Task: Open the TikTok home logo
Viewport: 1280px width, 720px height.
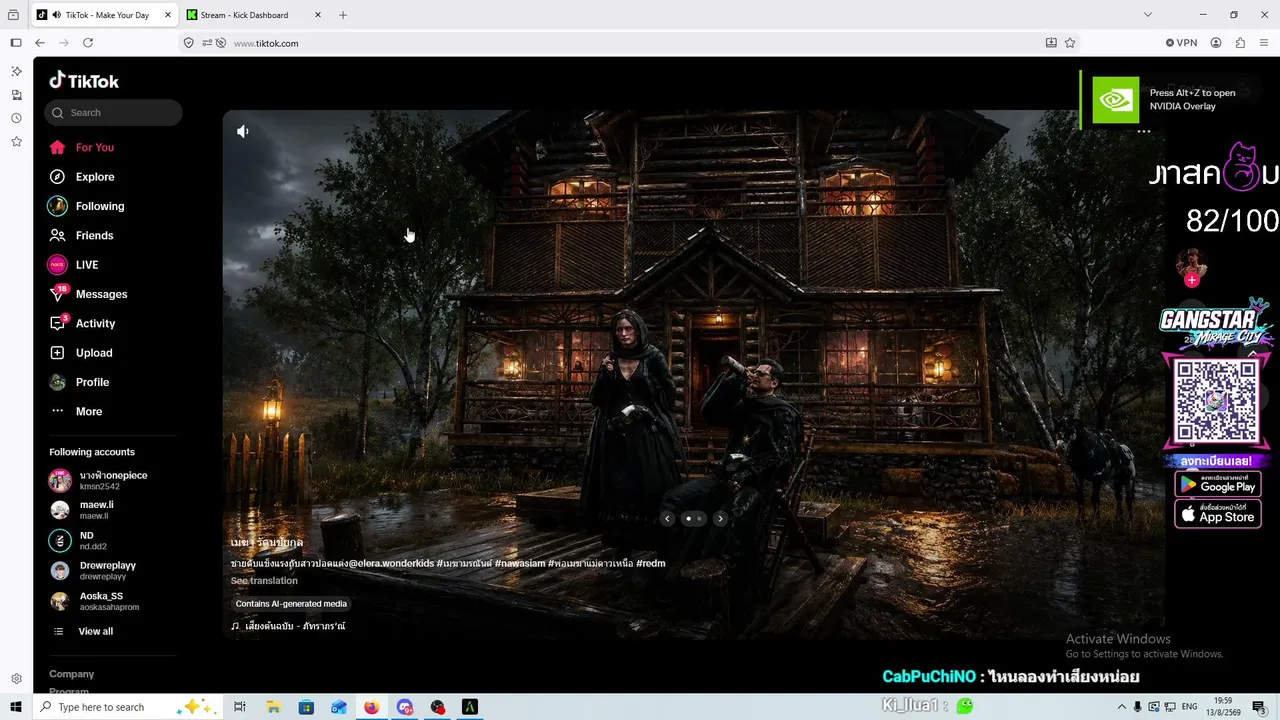Action: point(84,81)
